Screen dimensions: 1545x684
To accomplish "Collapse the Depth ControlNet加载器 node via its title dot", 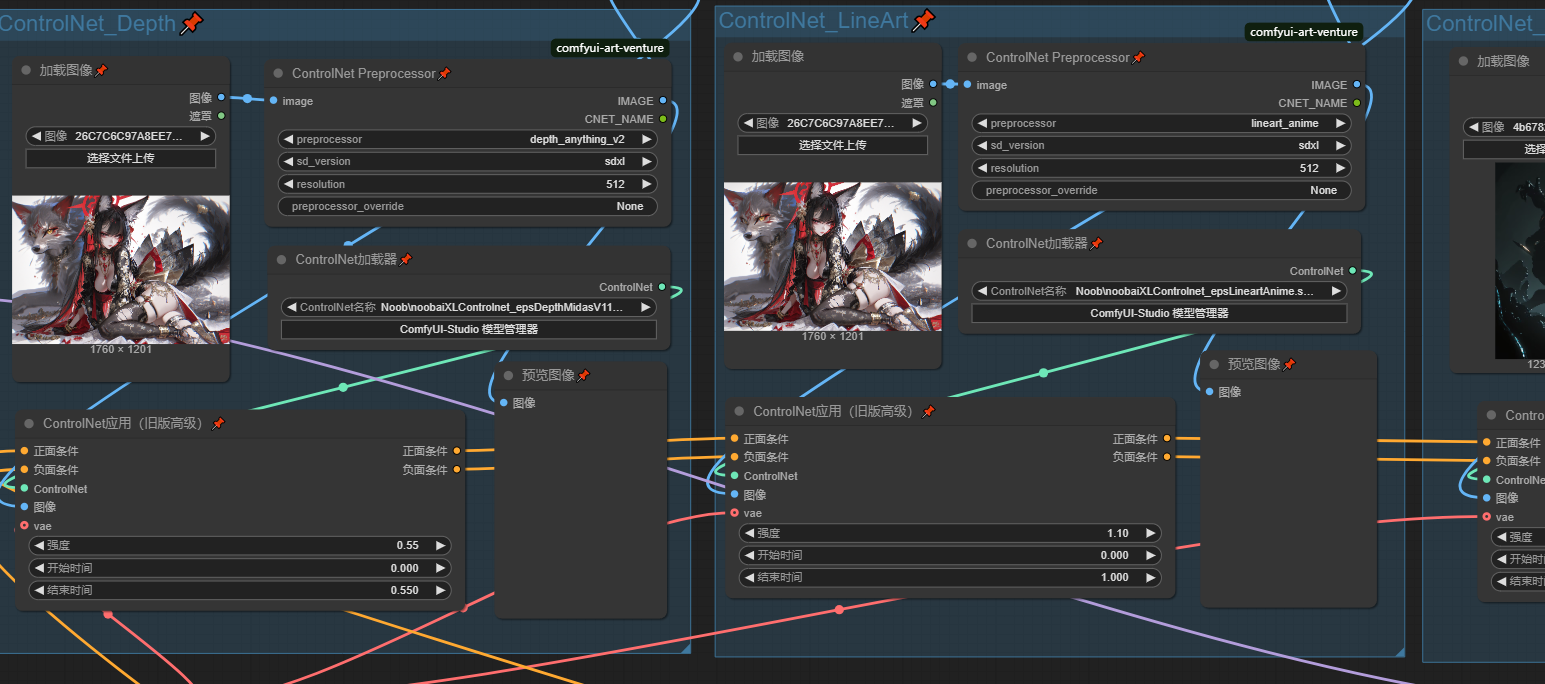I will (281, 260).
